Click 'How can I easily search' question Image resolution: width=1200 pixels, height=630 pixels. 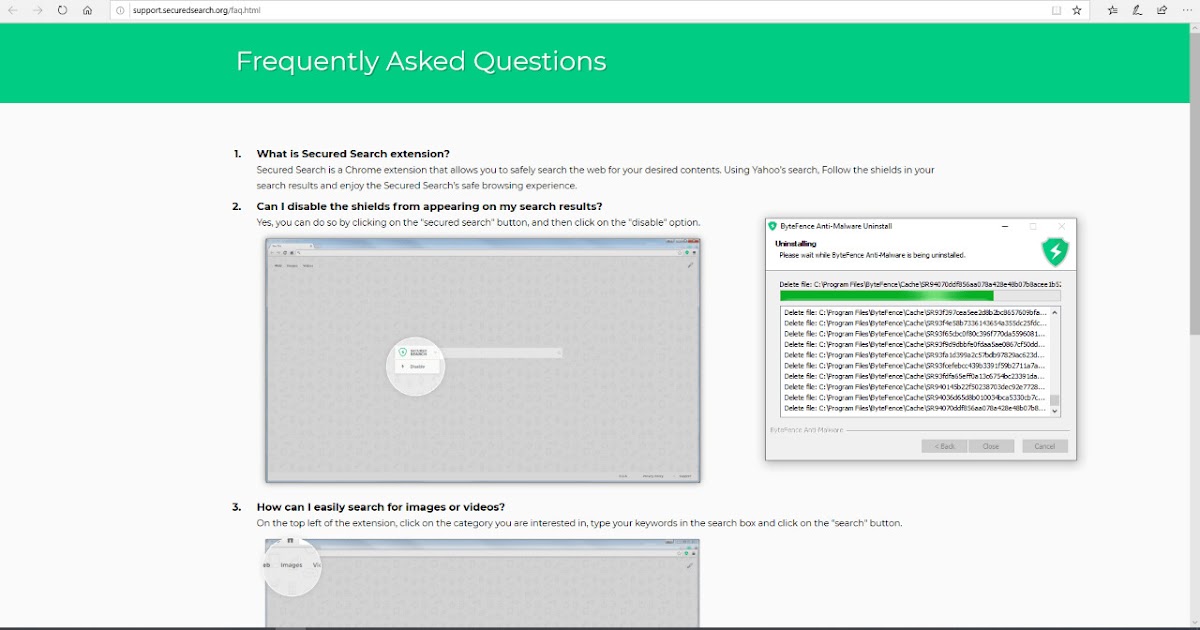380,507
